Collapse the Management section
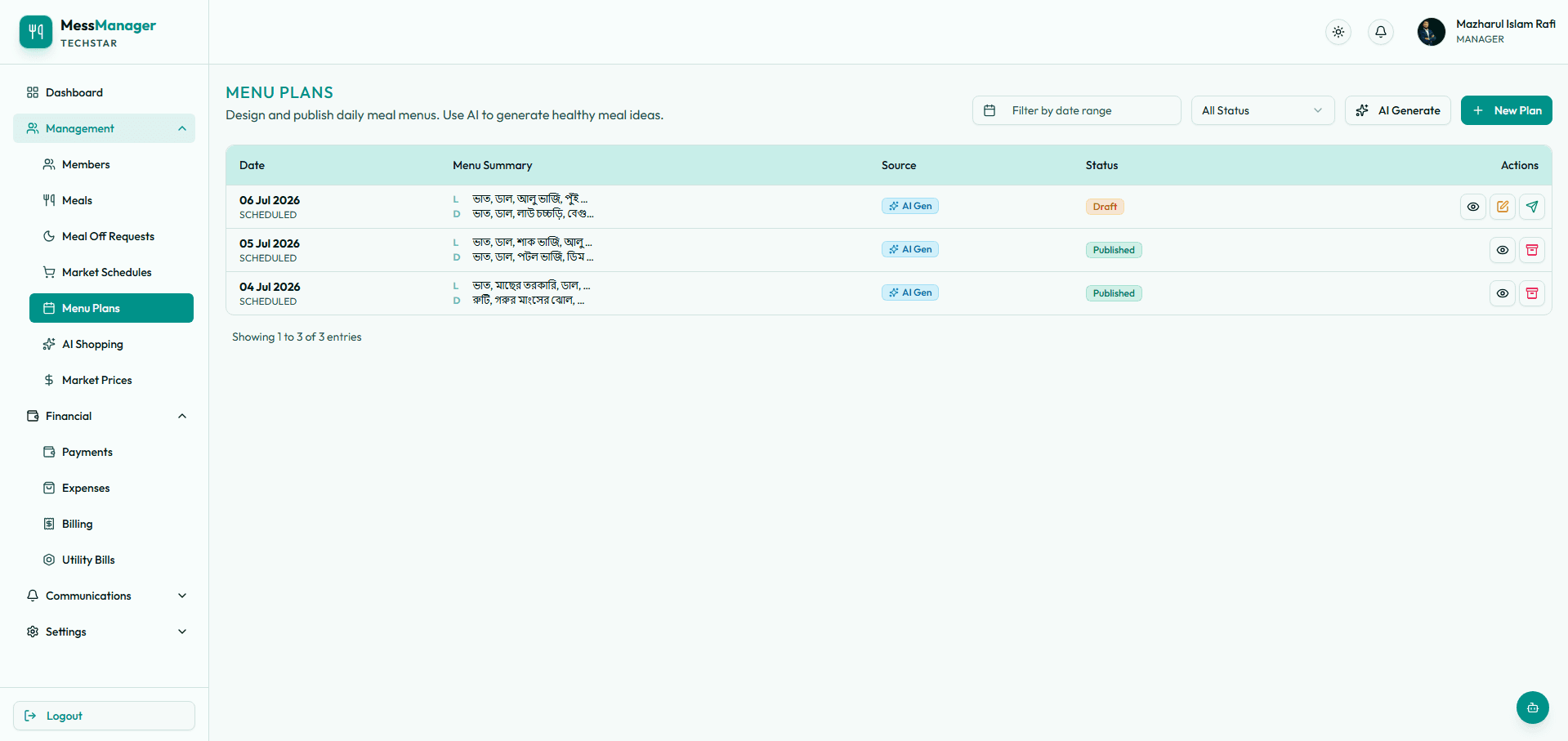Viewport: 1568px width, 741px height. coord(104,128)
